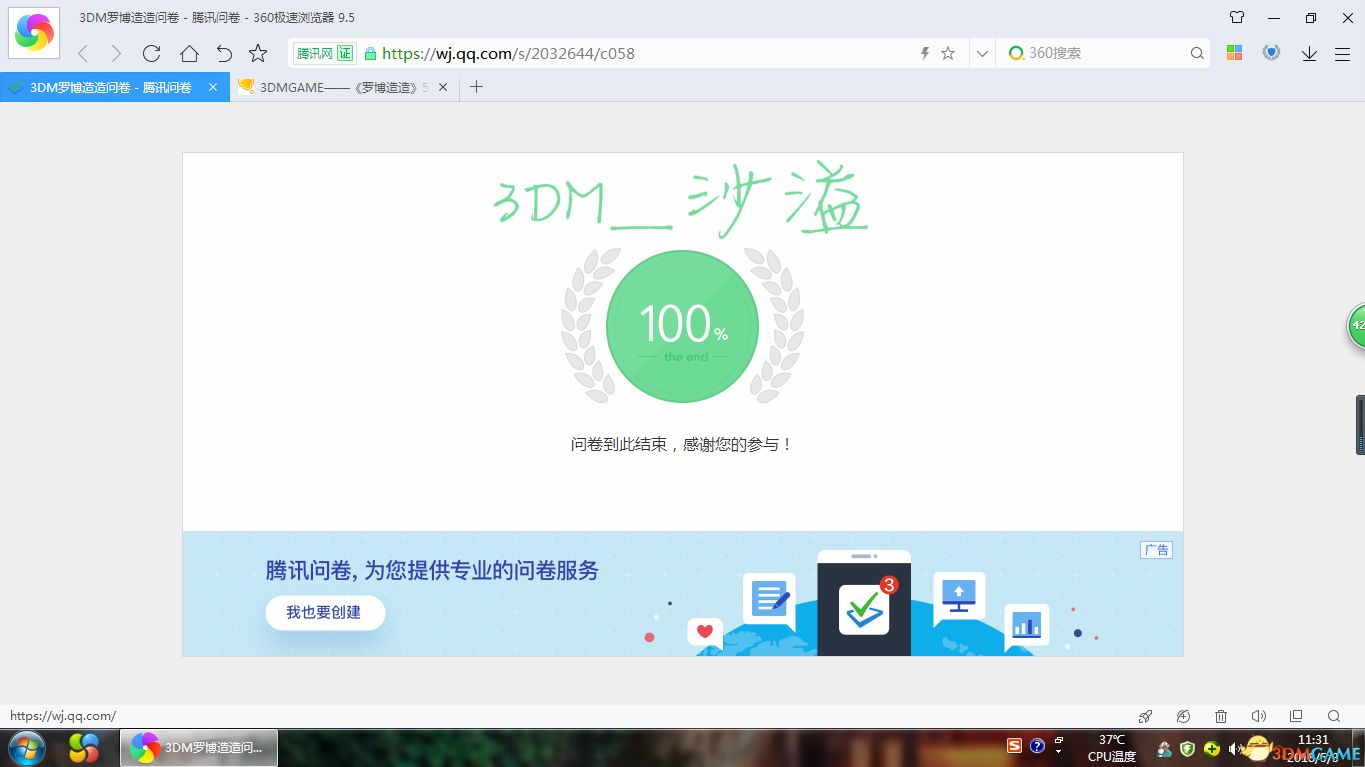This screenshot has width=1365, height=767.
Task: Open the colorful pinwheel taskbar app
Action: [84, 747]
